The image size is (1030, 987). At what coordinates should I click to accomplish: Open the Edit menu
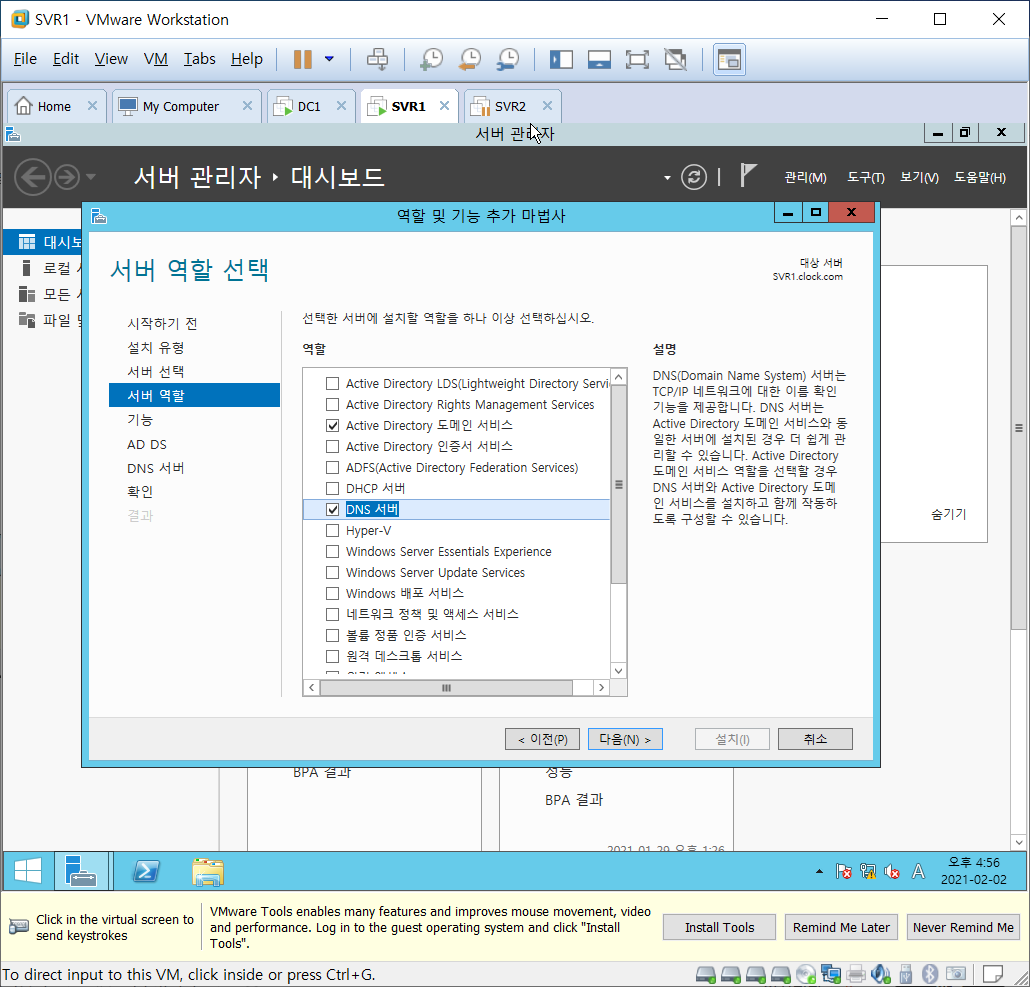(66, 59)
